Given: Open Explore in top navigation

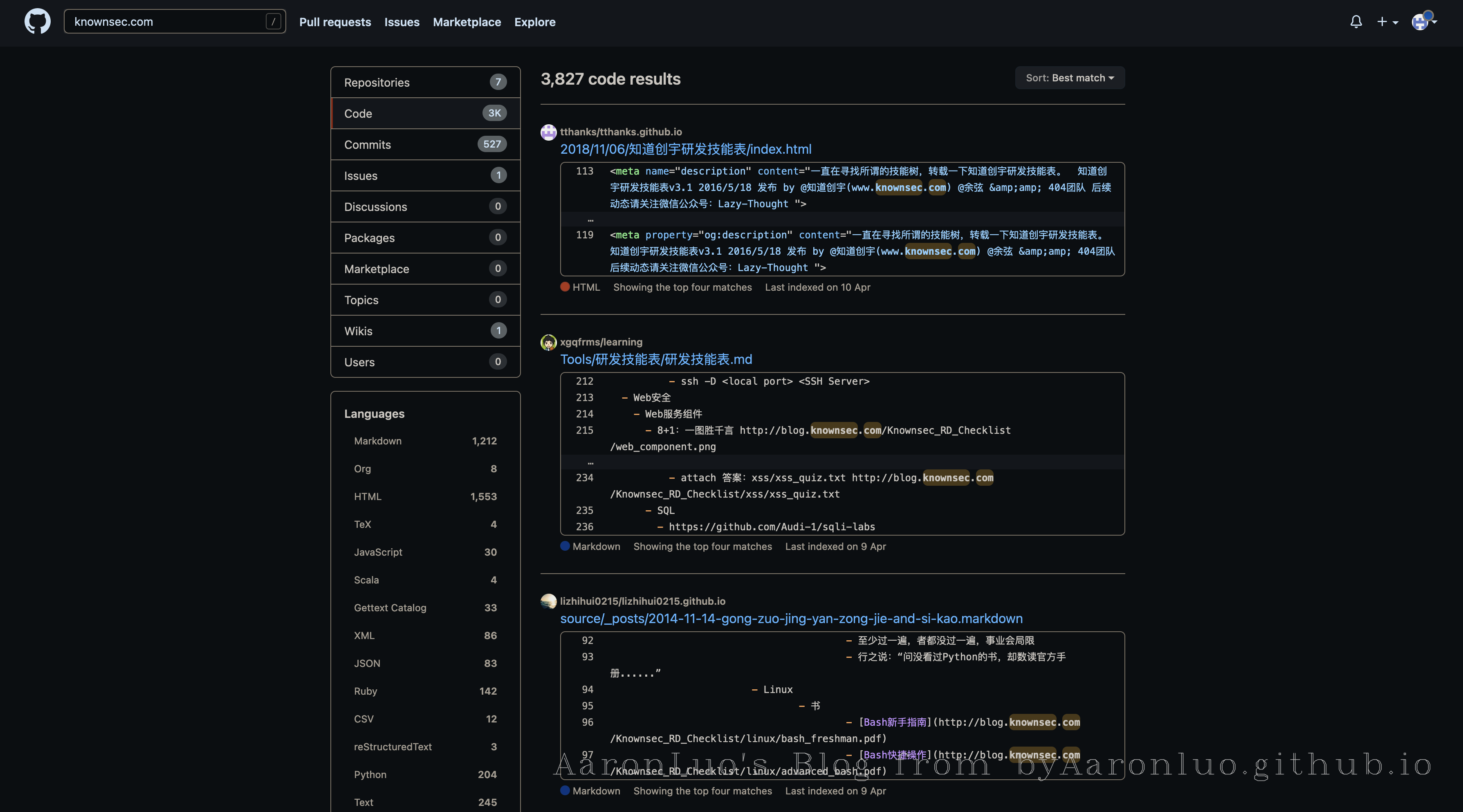Looking at the screenshot, I should tap(534, 22).
